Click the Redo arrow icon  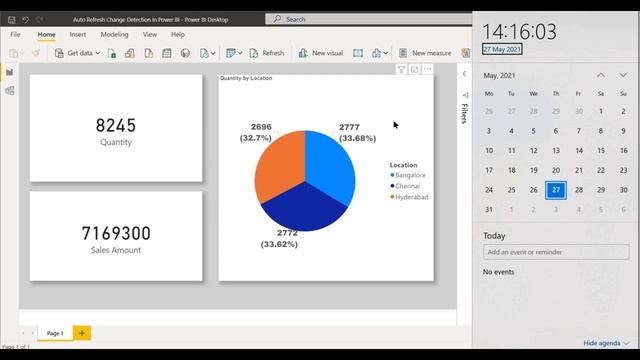tap(40, 20)
